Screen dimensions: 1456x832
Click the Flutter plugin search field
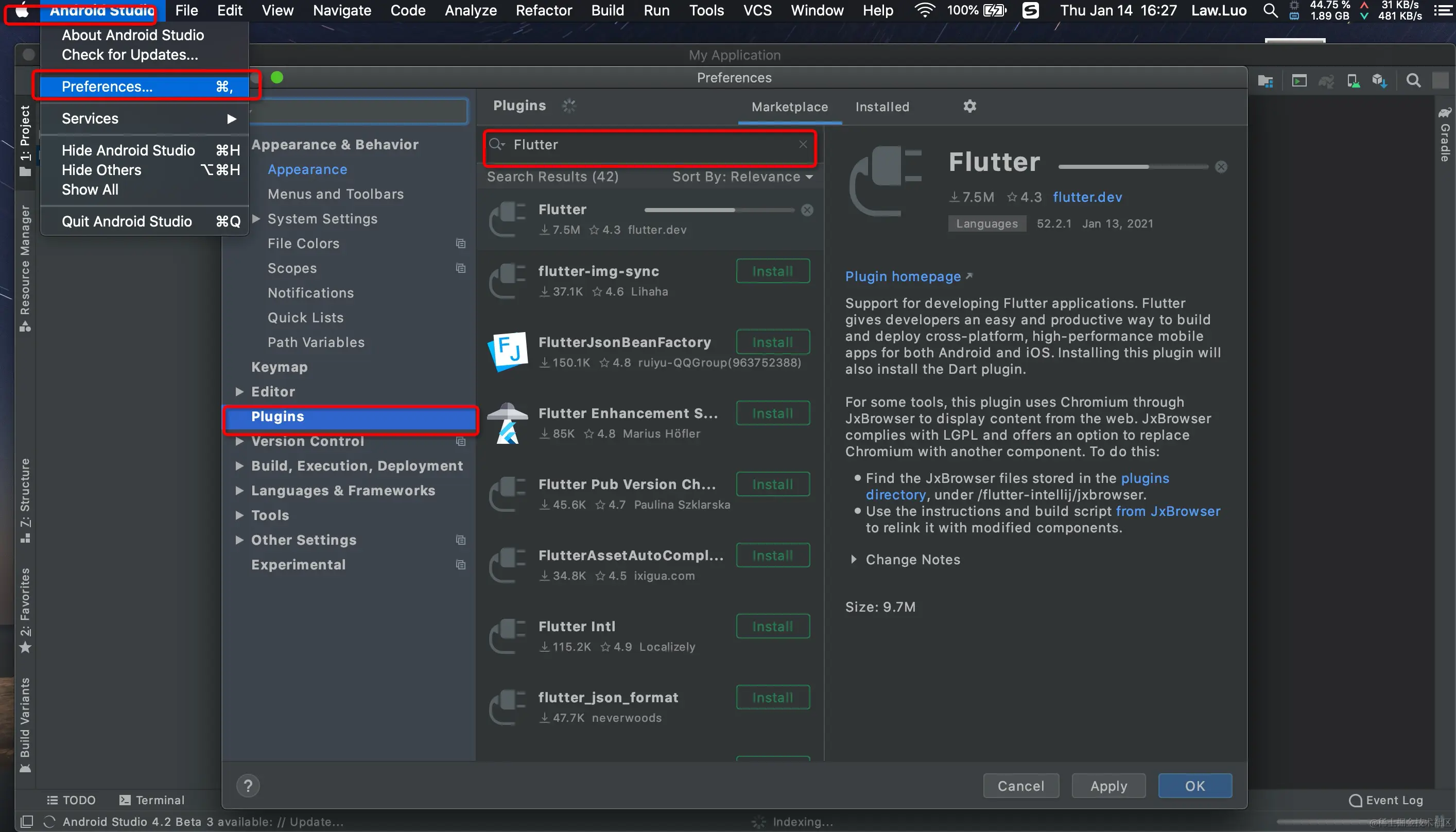click(x=646, y=145)
